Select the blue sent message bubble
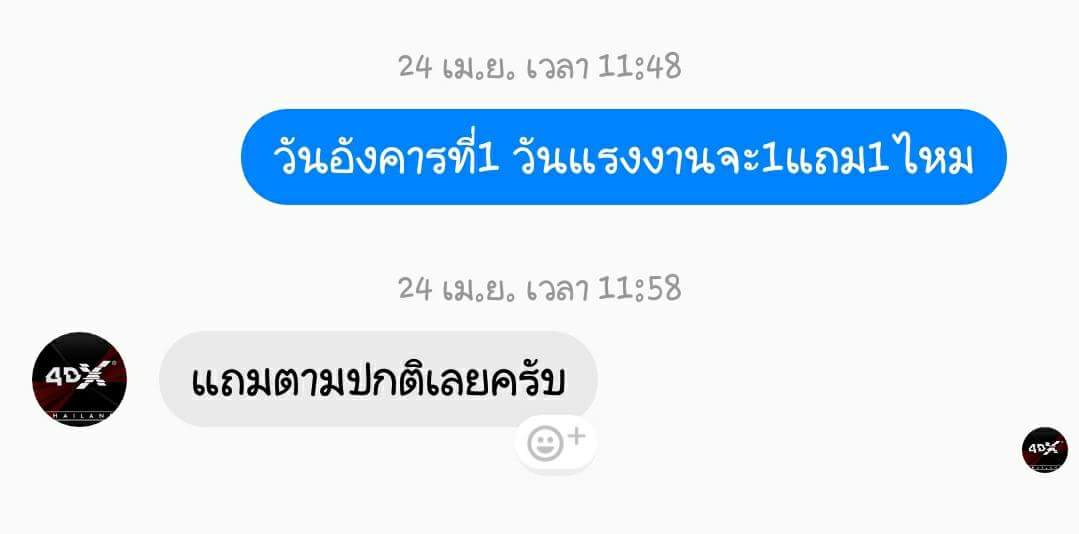This screenshot has width=1079, height=534. pos(623,157)
